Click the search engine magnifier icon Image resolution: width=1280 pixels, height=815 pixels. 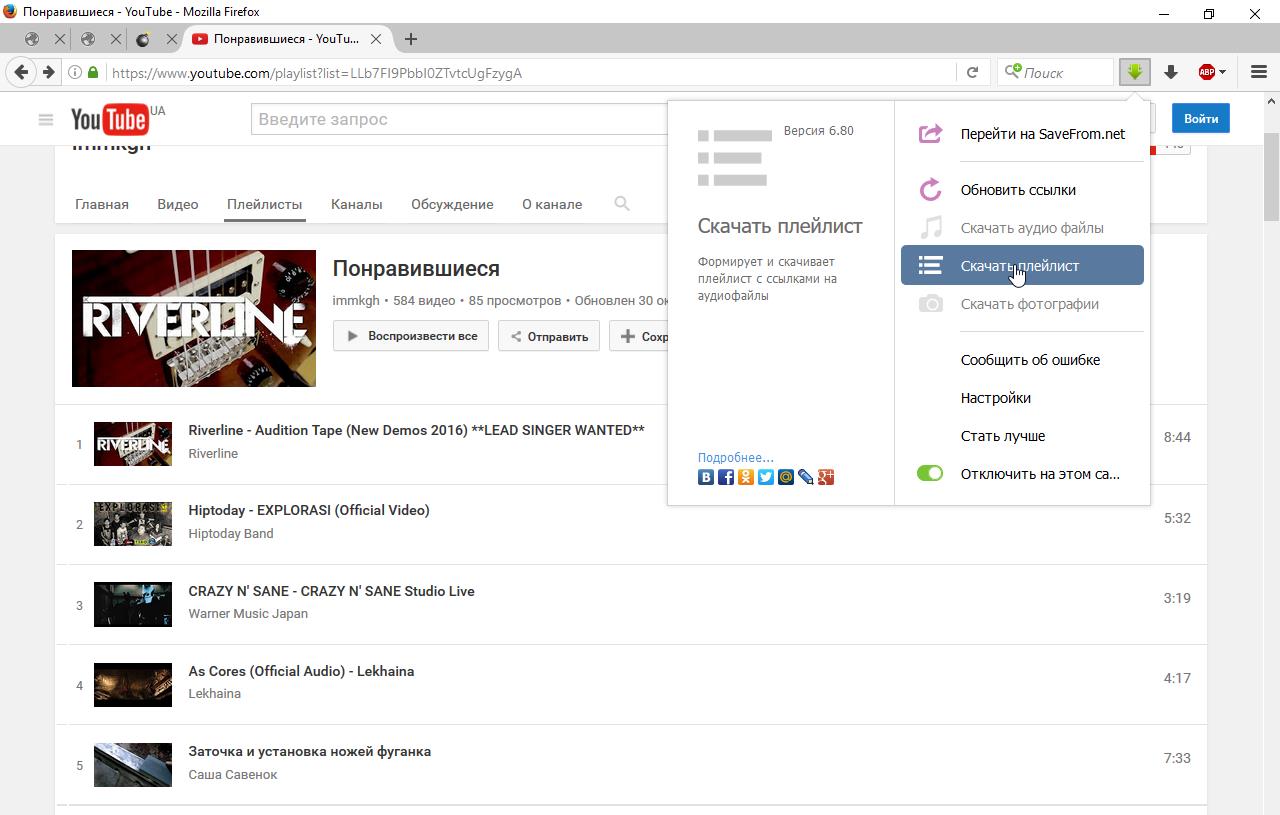[x=1012, y=72]
